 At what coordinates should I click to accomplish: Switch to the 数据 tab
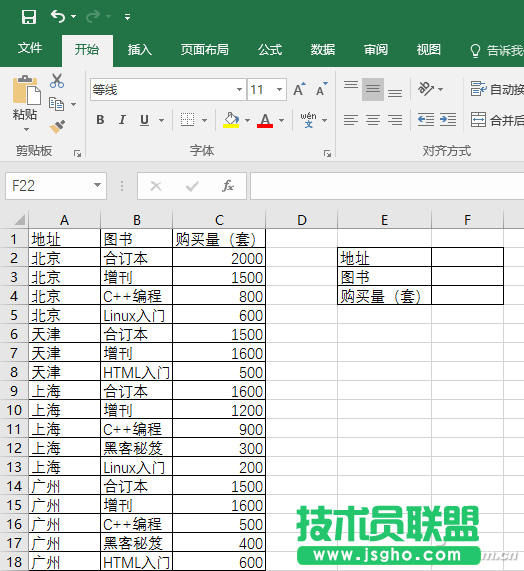[323, 50]
